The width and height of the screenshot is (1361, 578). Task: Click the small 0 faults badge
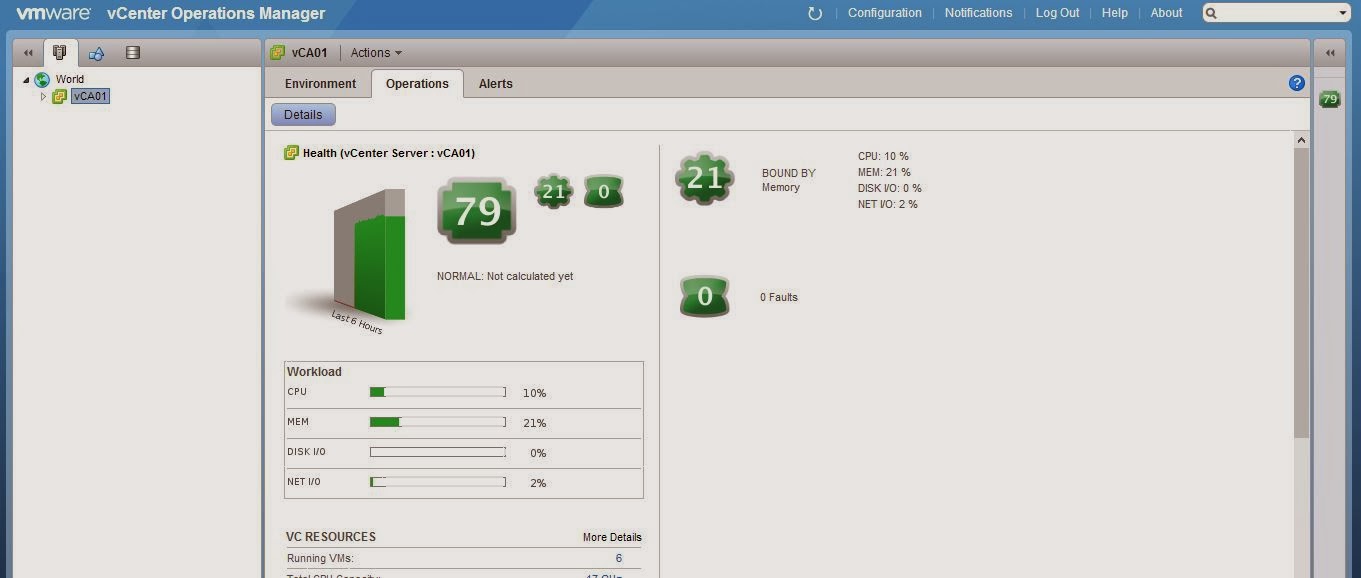pos(603,192)
